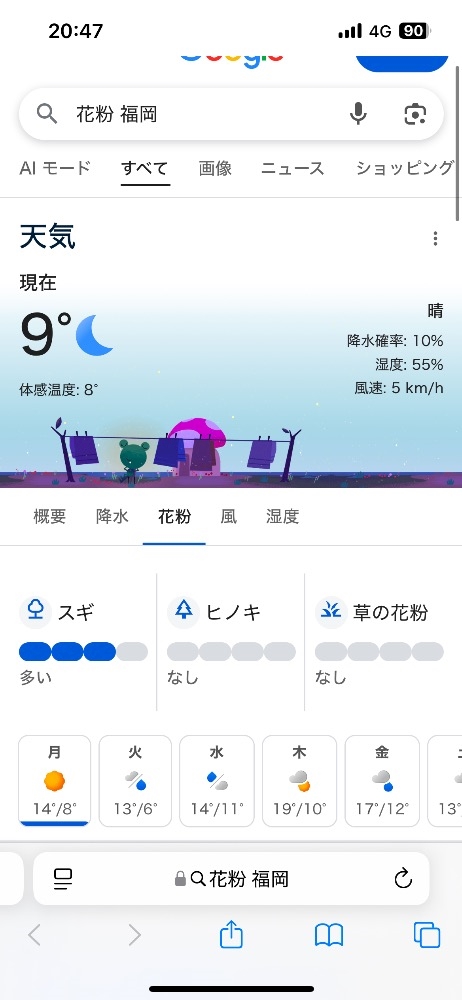Switch to the 画像 search tab
This screenshot has height=1000, width=462.
click(x=215, y=168)
